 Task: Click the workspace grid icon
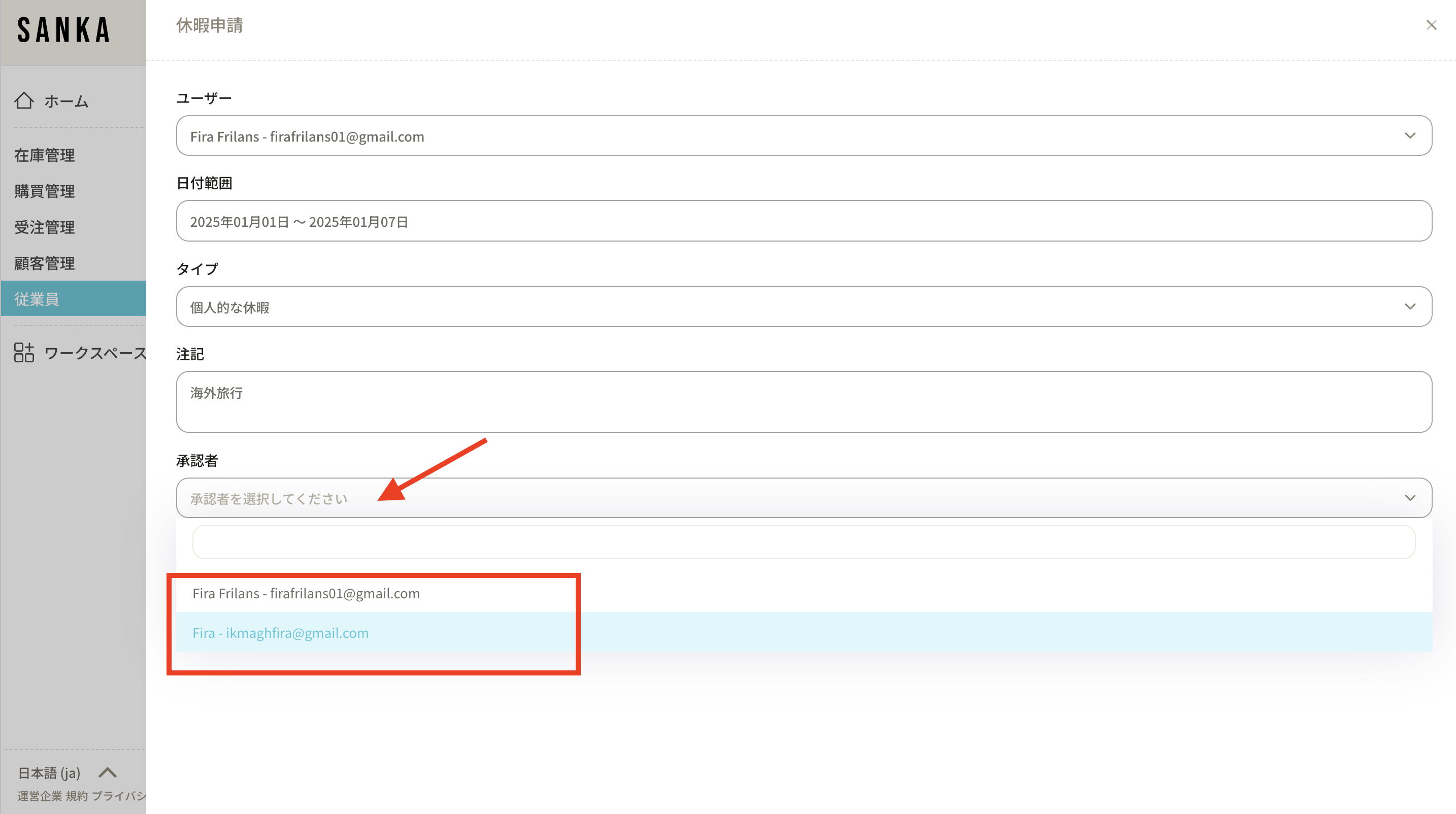tap(24, 353)
